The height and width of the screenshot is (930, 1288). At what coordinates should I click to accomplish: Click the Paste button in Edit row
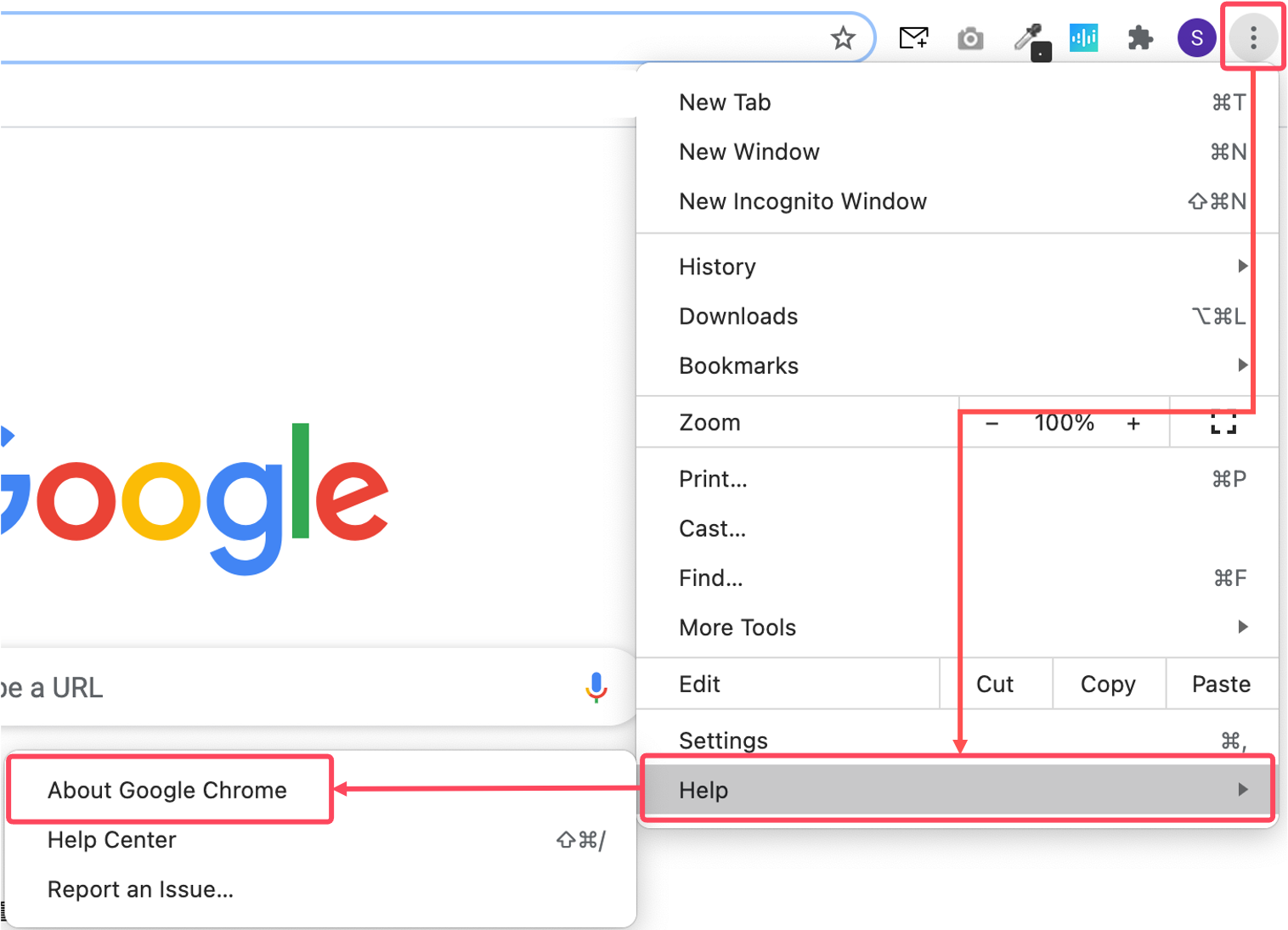point(1222,684)
